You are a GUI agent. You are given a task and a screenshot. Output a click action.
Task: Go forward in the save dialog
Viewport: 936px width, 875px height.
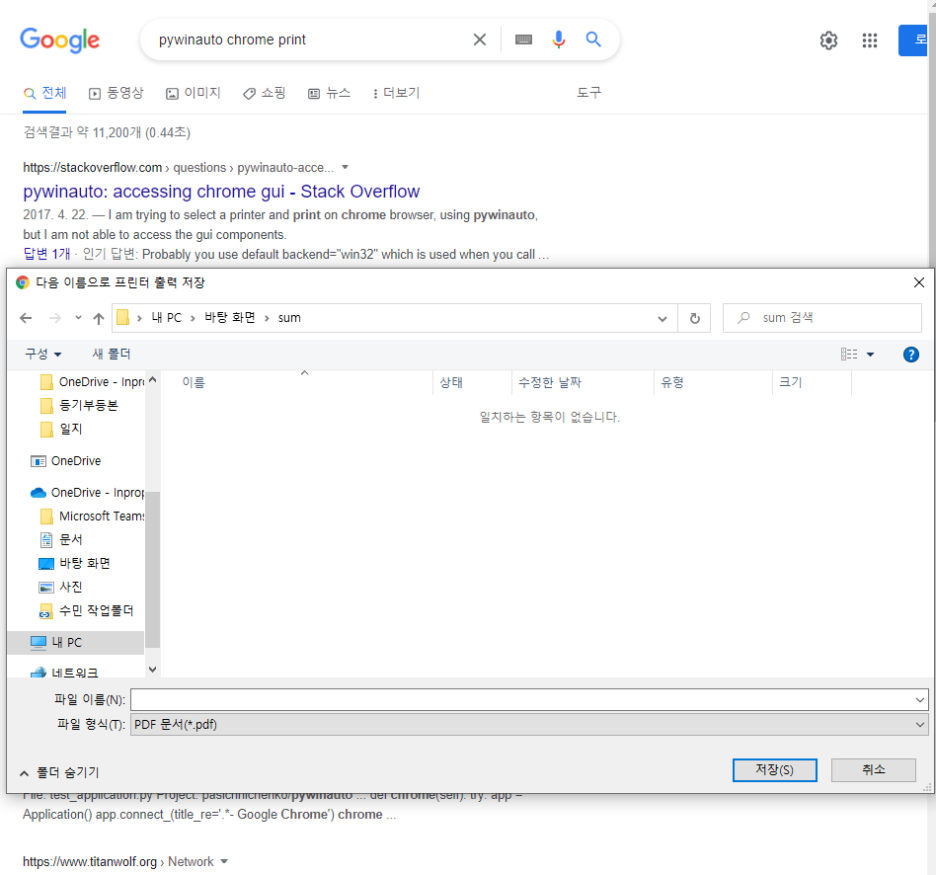point(55,318)
